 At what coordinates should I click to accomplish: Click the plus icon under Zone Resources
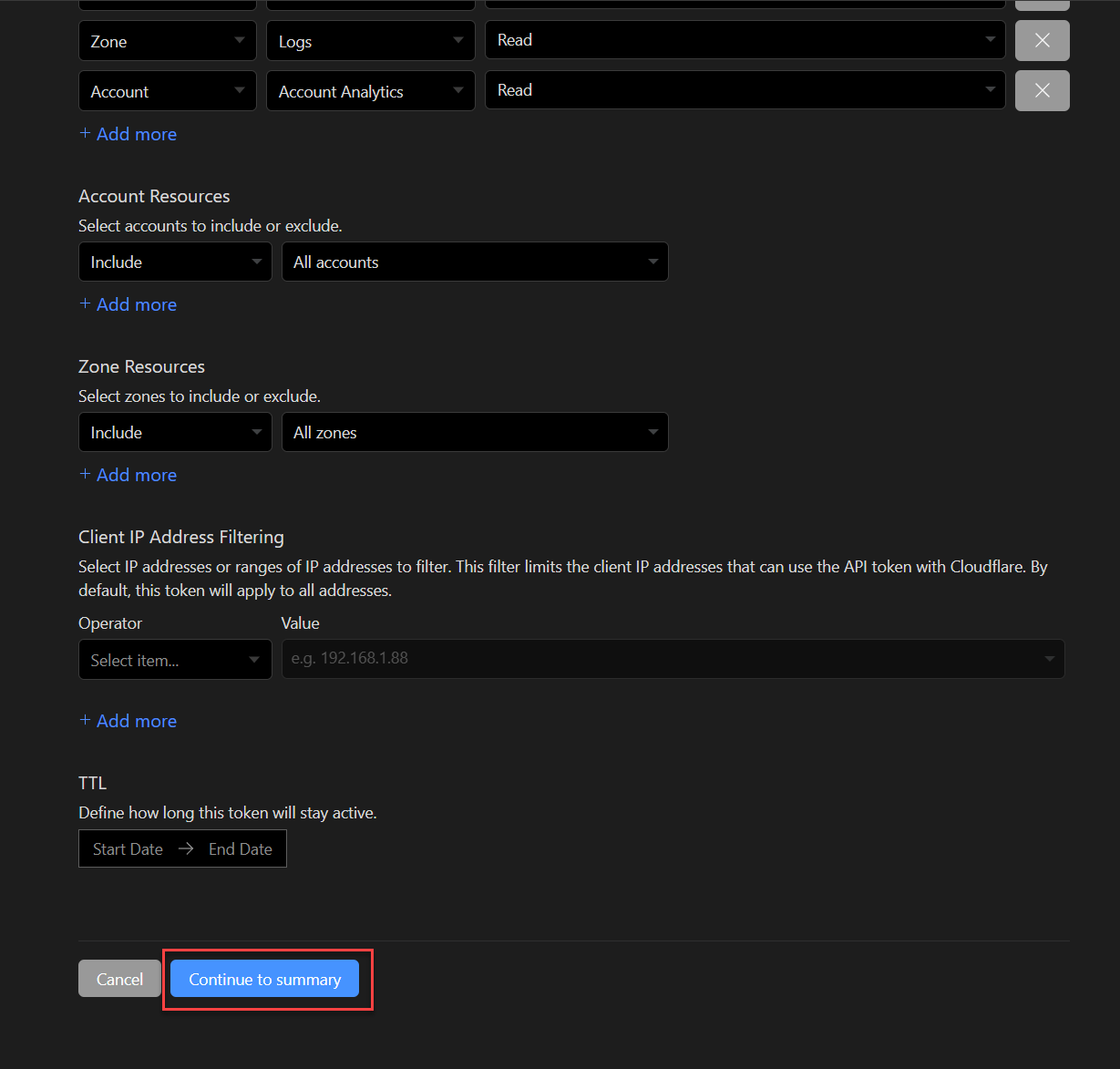point(85,475)
